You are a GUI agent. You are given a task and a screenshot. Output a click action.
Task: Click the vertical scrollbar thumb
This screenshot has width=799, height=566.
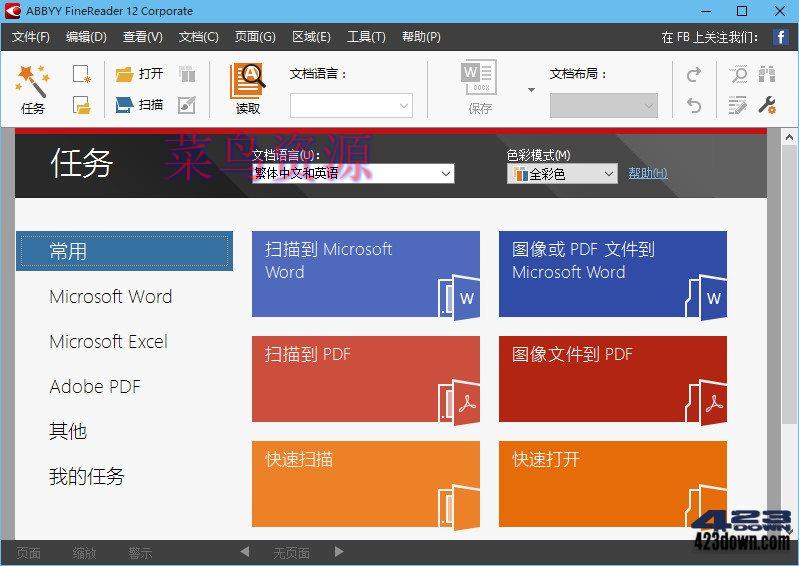click(789, 284)
